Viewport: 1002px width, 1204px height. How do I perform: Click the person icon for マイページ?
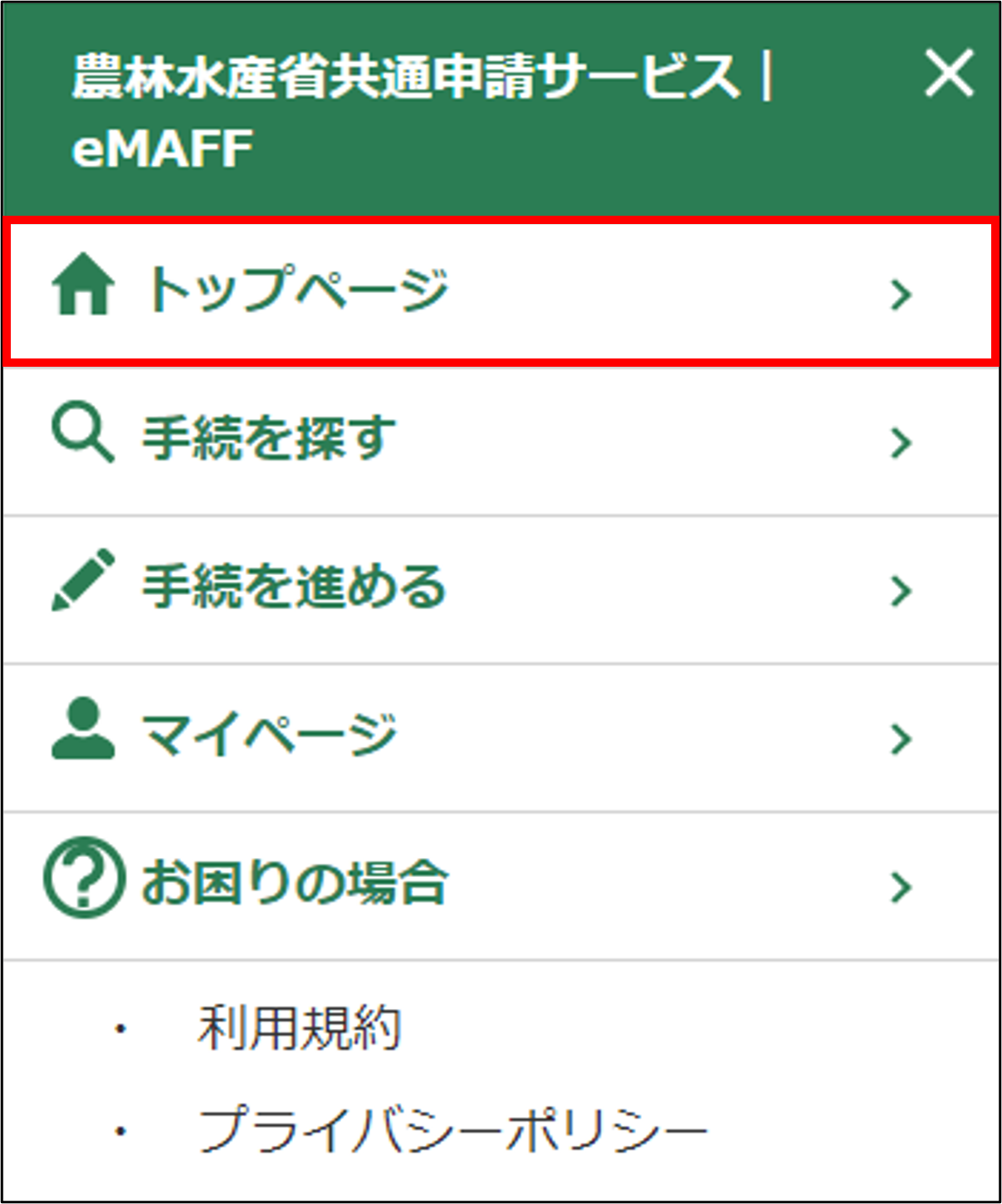82,729
